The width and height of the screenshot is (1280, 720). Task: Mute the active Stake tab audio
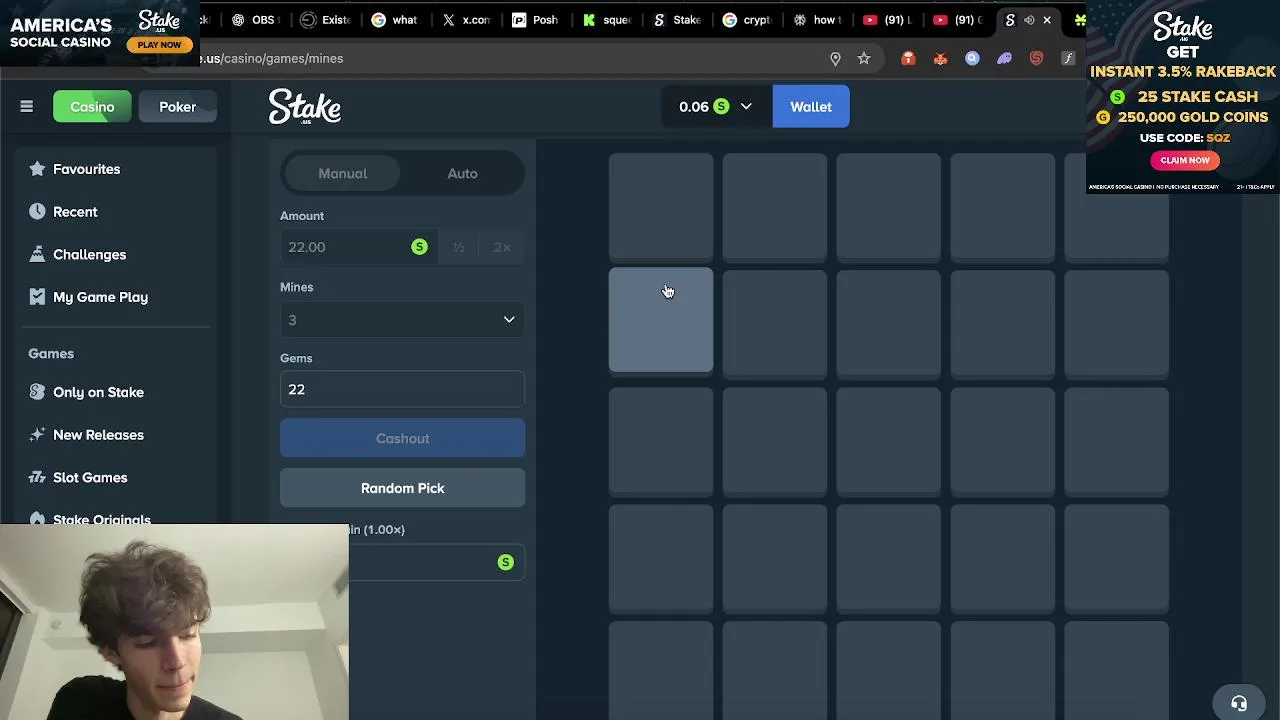click(x=1029, y=20)
